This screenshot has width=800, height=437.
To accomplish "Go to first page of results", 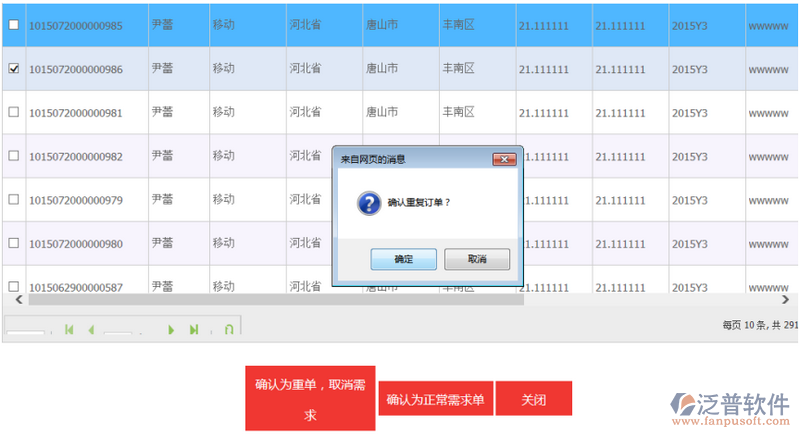I will [69, 329].
